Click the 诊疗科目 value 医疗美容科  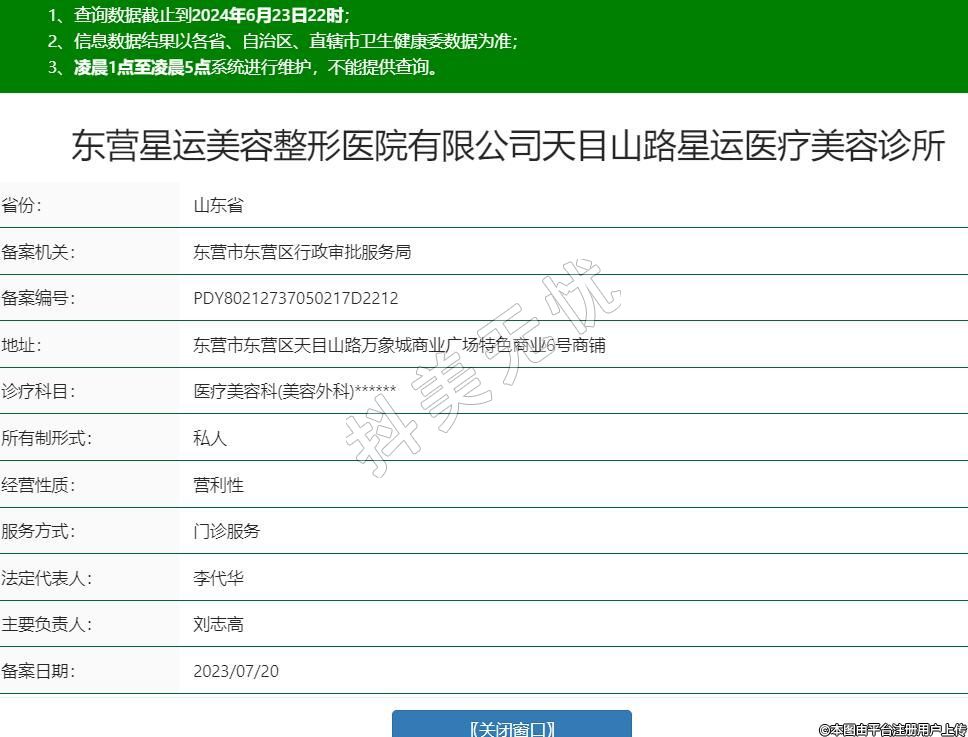(x=295, y=392)
